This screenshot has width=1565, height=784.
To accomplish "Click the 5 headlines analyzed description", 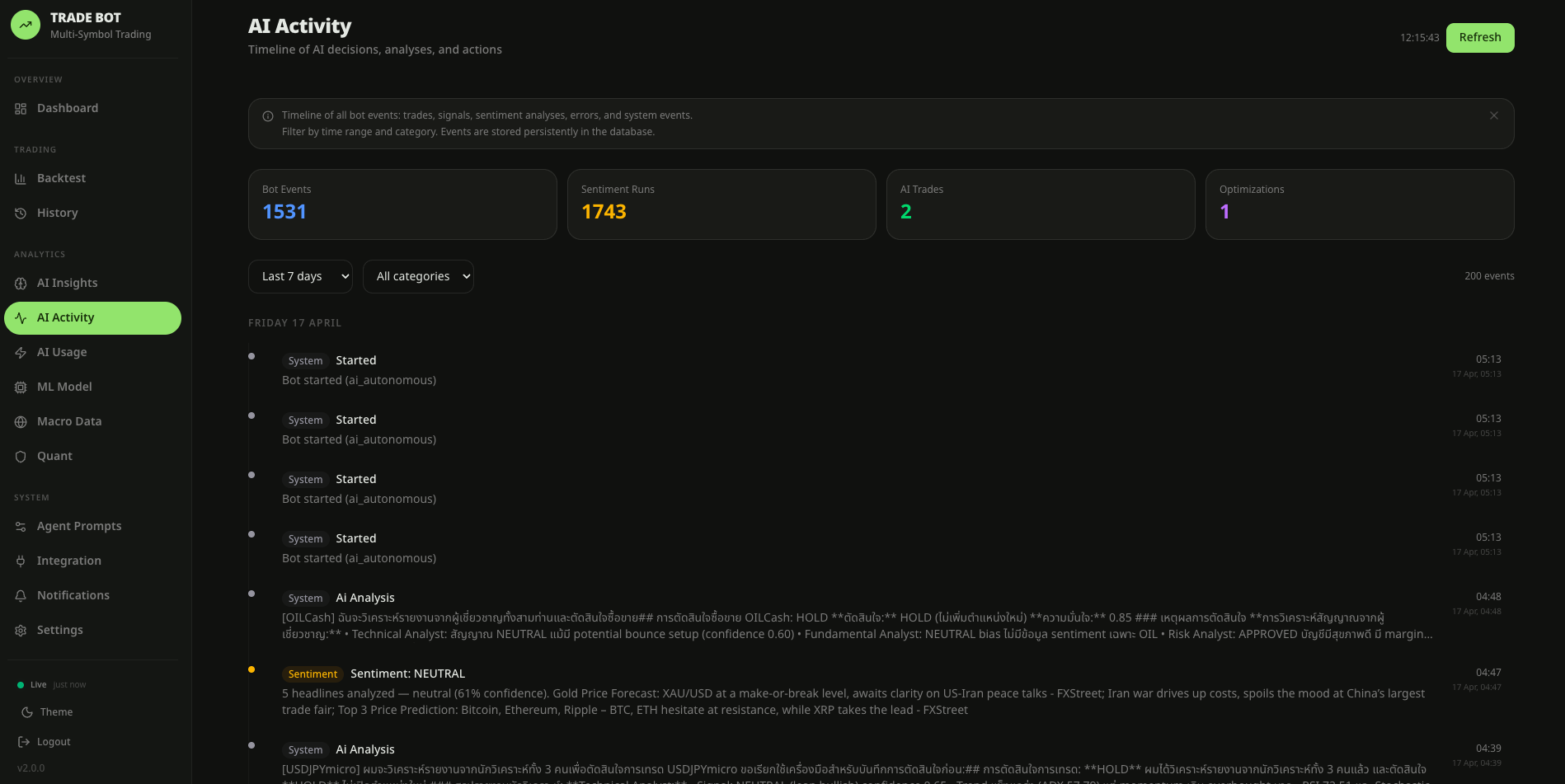I will [853, 702].
